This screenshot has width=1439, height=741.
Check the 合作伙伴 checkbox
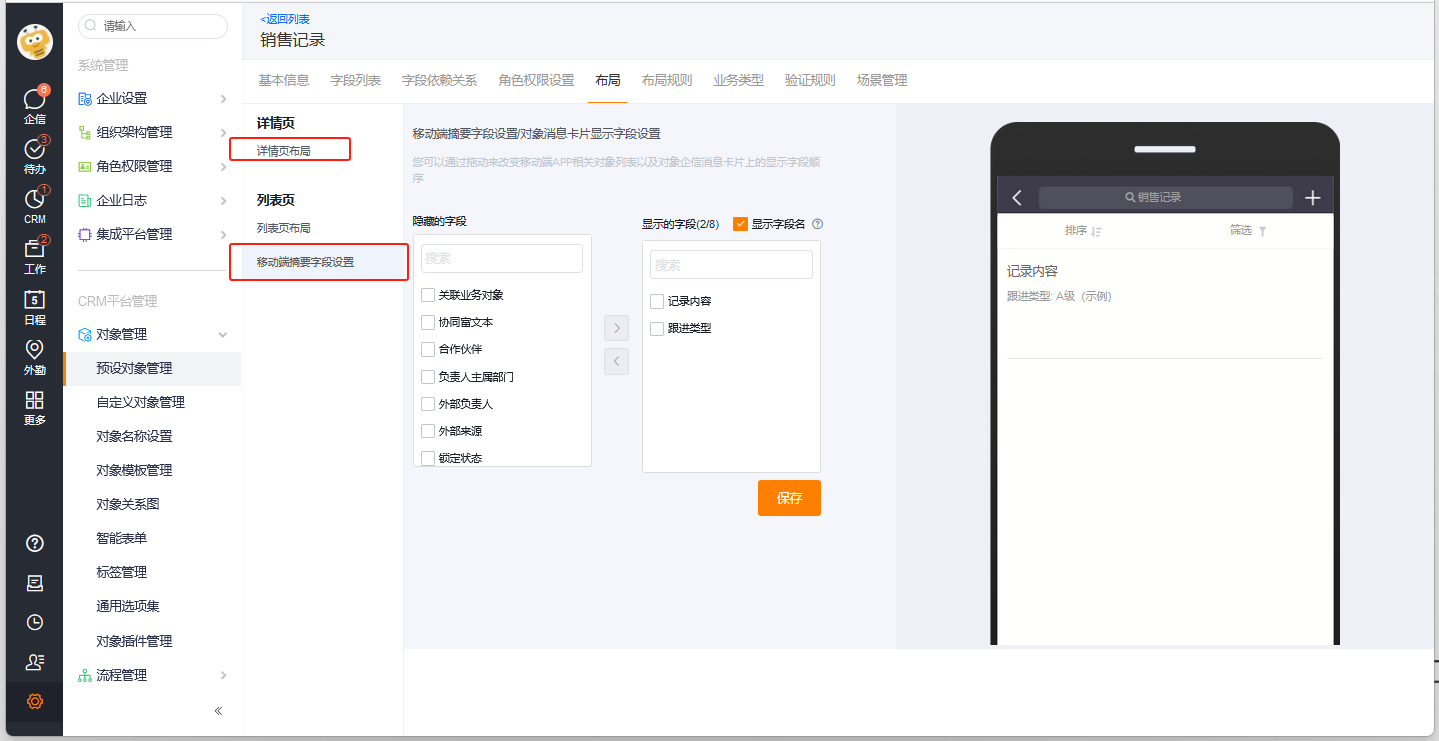pyautogui.click(x=428, y=350)
